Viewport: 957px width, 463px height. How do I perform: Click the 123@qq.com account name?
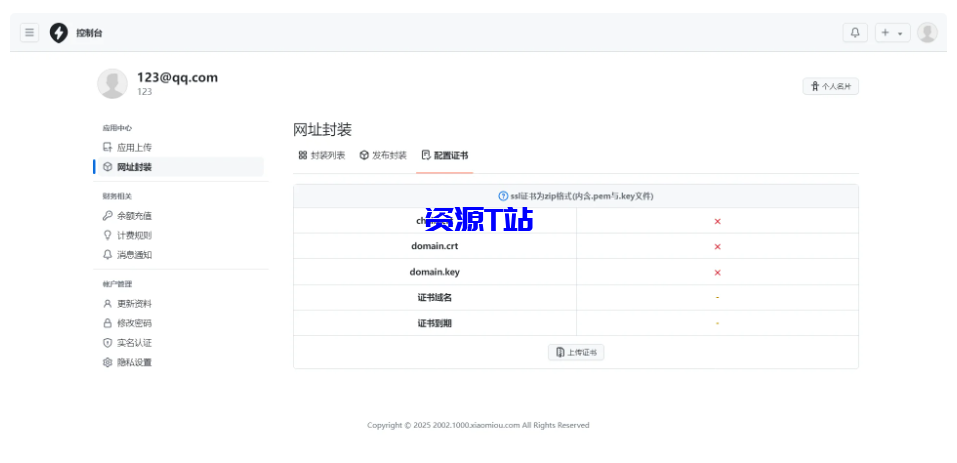[177, 77]
